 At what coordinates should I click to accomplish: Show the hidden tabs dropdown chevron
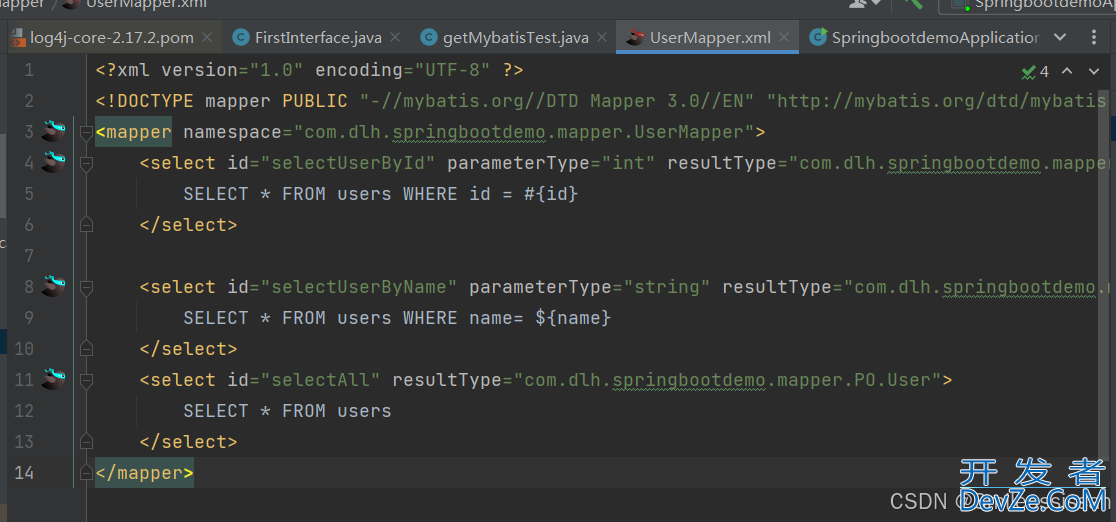point(1060,37)
